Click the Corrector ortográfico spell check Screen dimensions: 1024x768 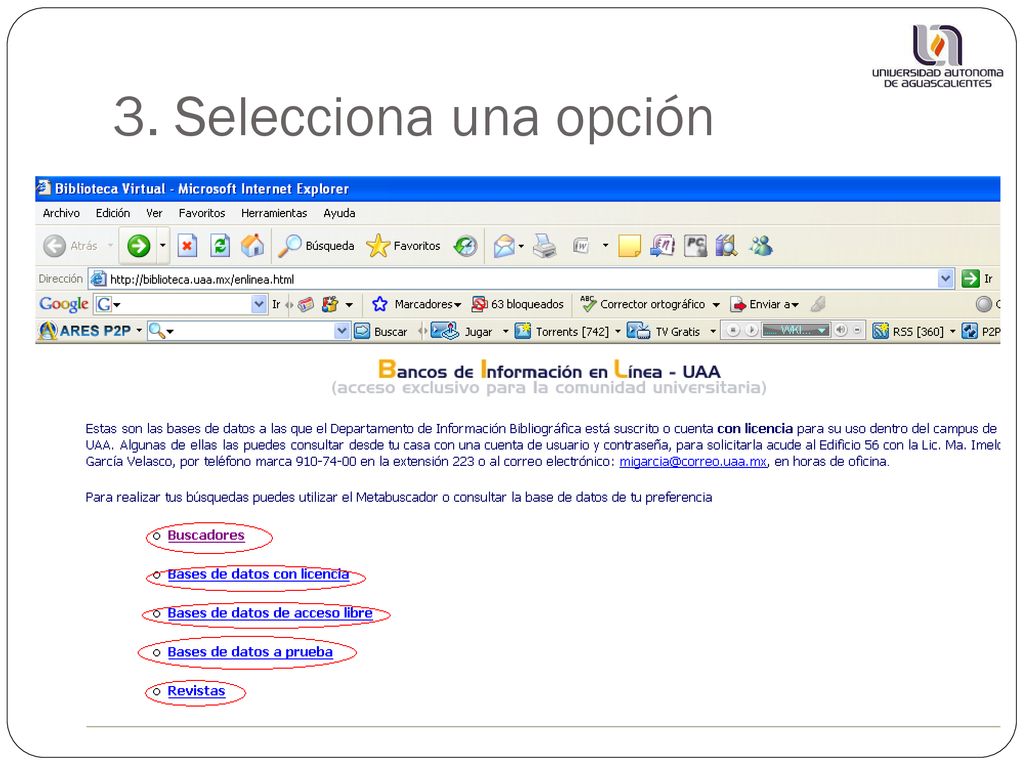pyautogui.click(x=643, y=304)
